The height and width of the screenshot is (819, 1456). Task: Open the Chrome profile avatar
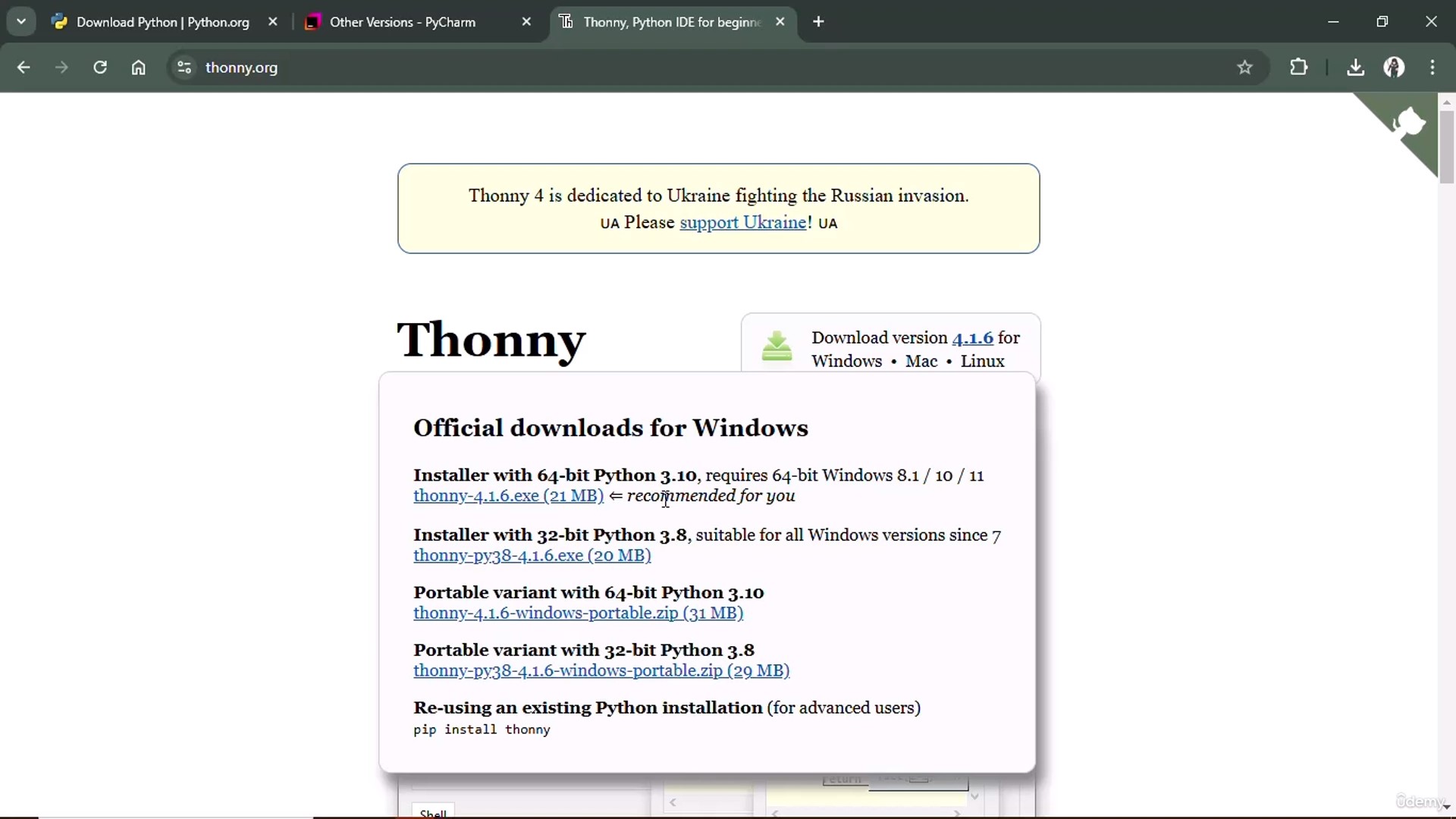tap(1394, 67)
